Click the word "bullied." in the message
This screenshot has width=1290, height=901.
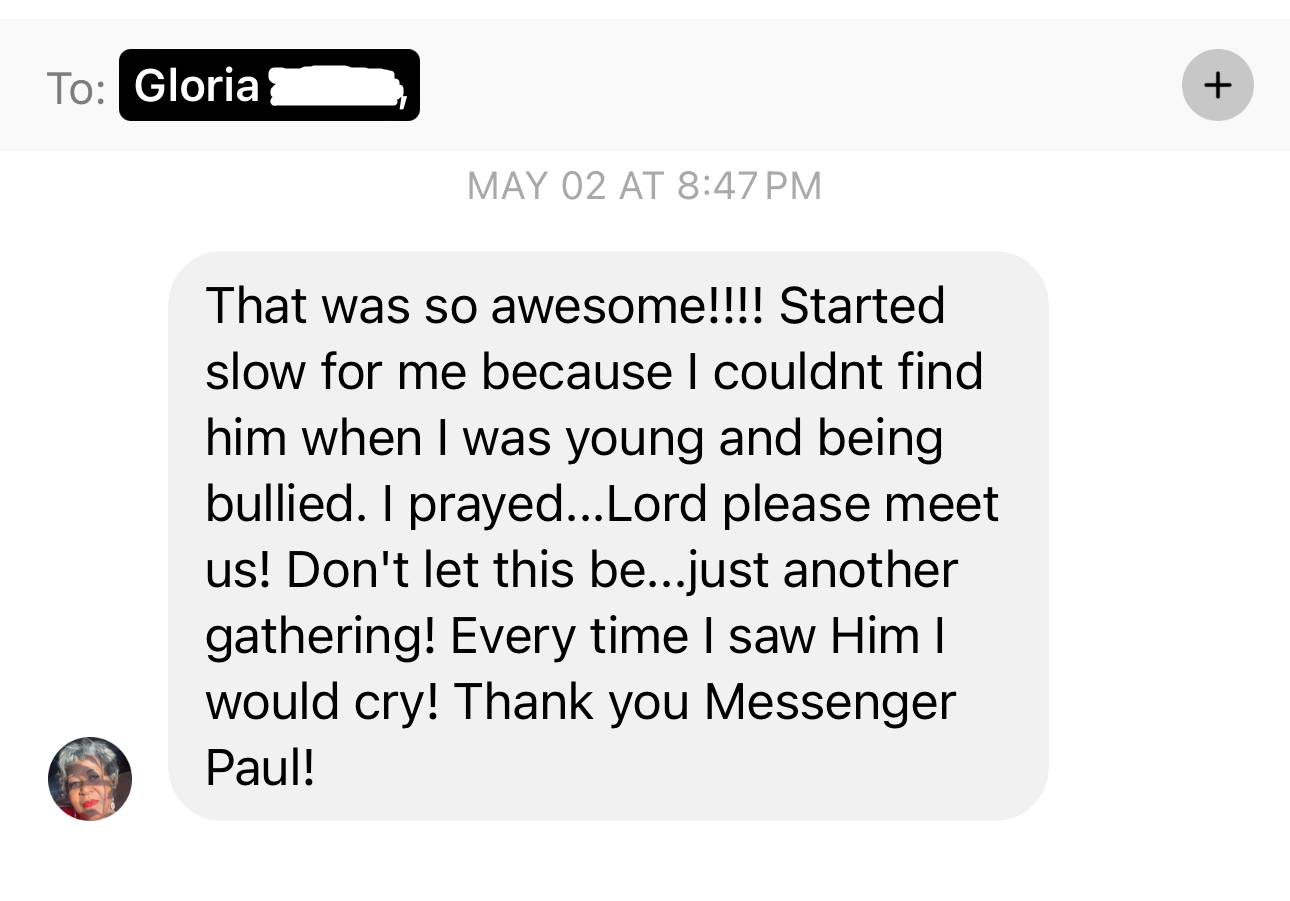click(x=279, y=503)
